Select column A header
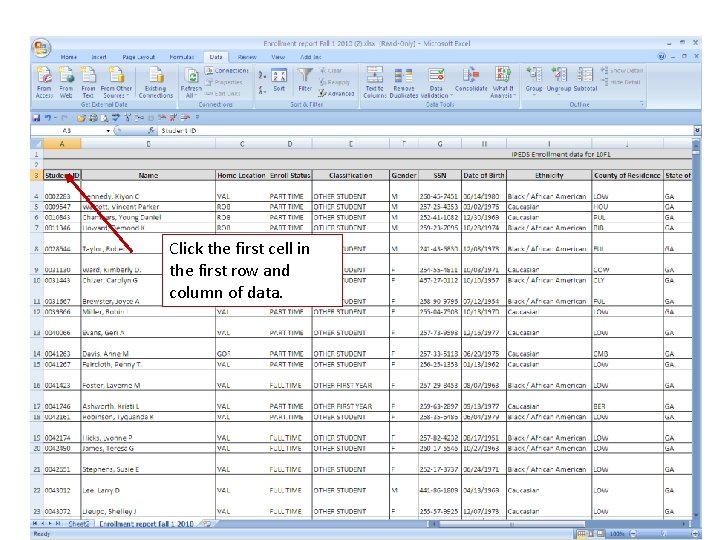The width and height of the screenshot is (720, 540). coord(62,144)
